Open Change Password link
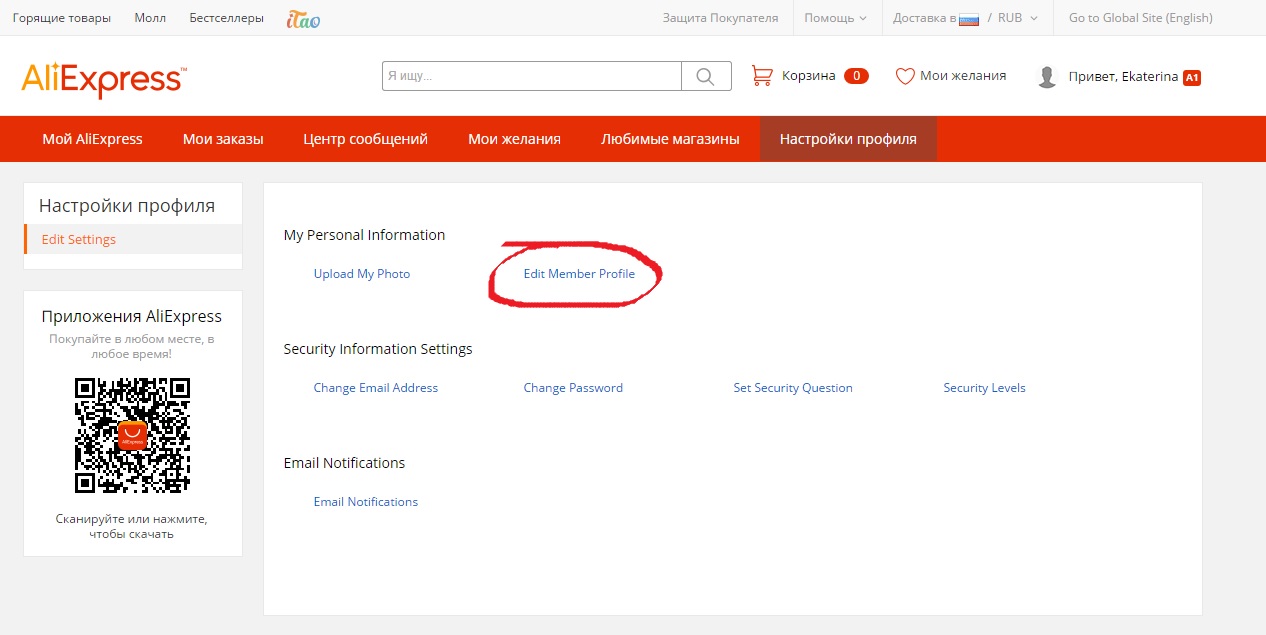Image resolution: width=1266 pixels, height=635 pixels. tap(573, 388)
